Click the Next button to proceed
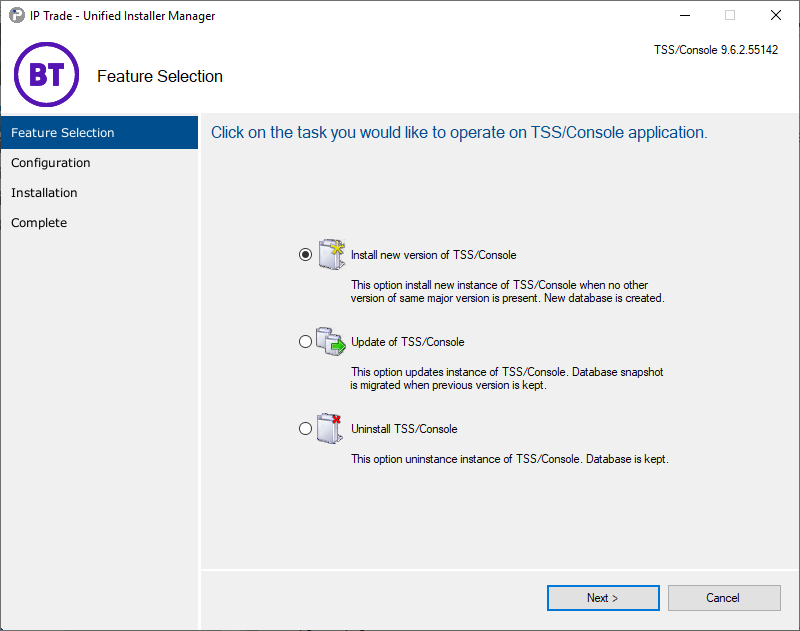800x631 pixels. (x=603, y=597)
